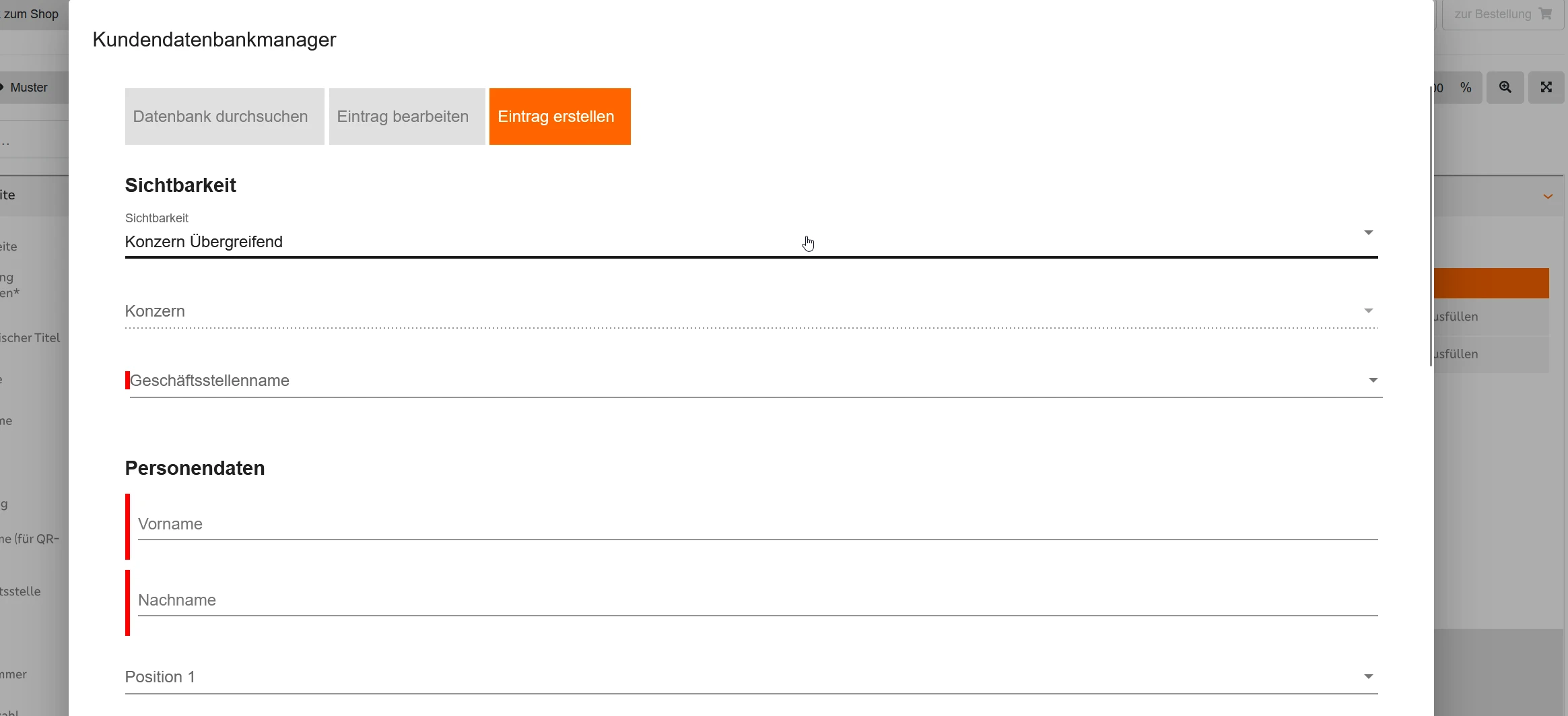This screenshot has height=716, width=1568.
Task: Click into the Nachname field
Action: coord(757,601)
